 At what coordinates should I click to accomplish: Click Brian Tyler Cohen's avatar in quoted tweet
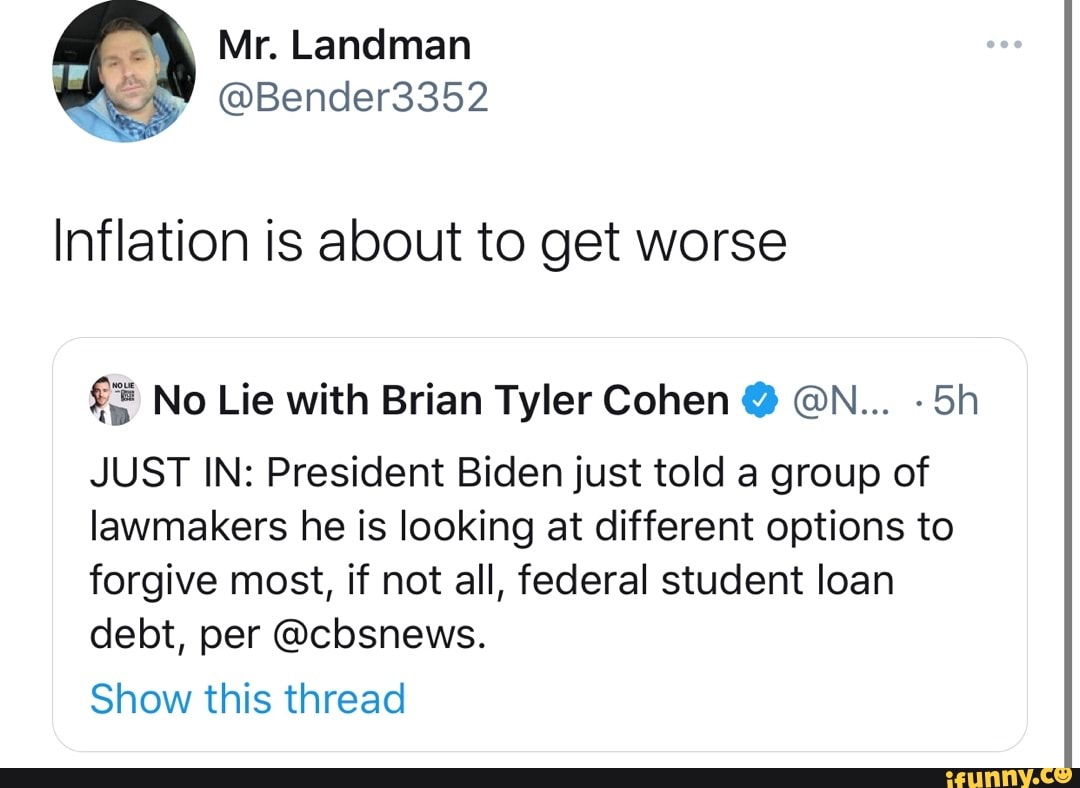pyautogui.click(x=112, y=399)
